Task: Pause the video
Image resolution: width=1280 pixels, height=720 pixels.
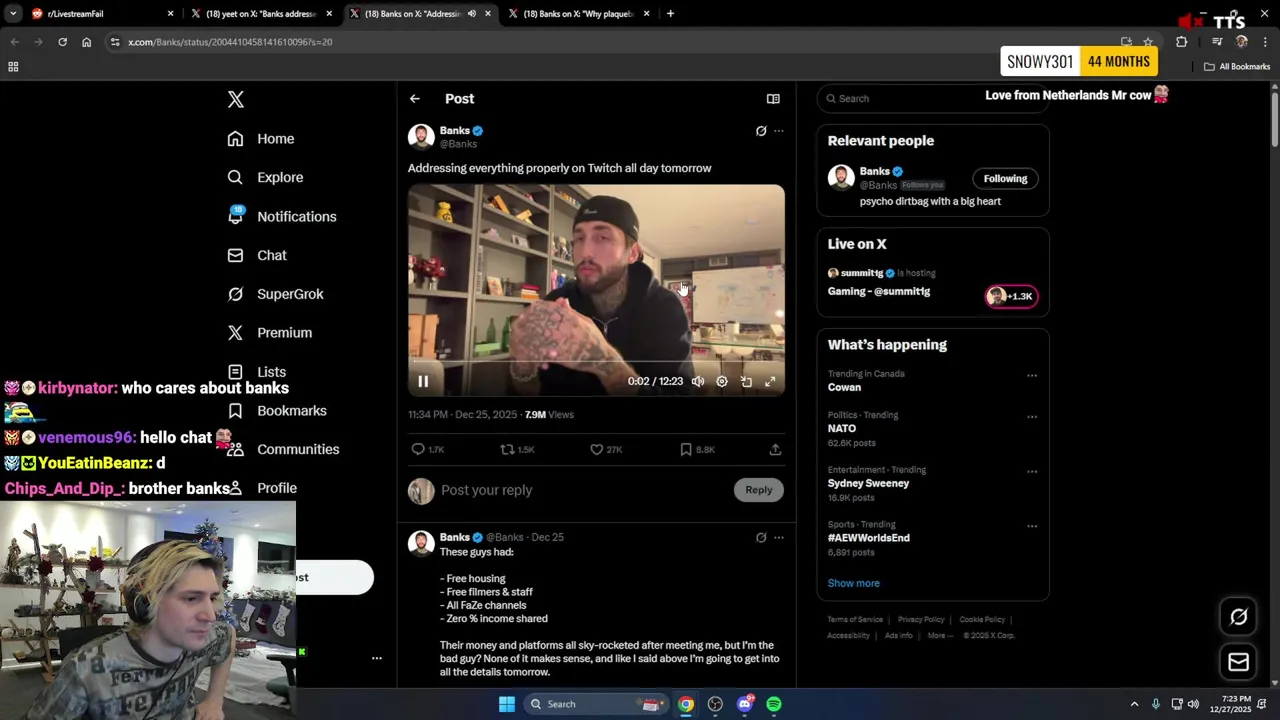Action: click(x=423, y=381)
